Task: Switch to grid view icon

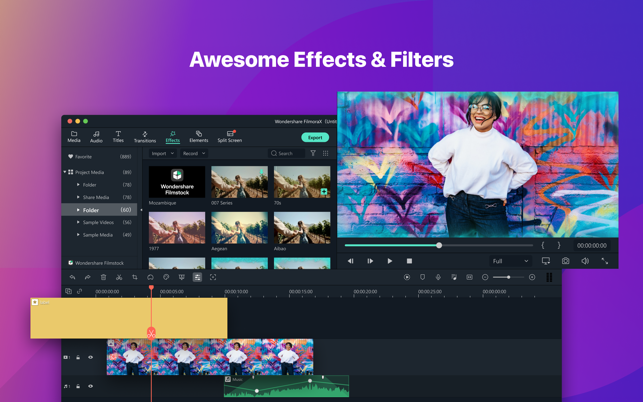Action: click(326, 153)
